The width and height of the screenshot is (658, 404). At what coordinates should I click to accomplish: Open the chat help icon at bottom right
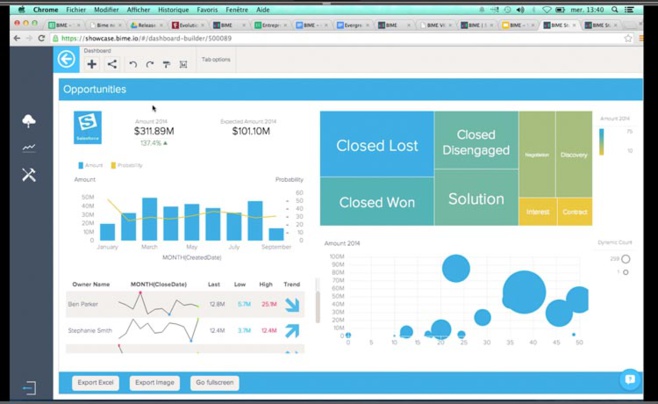pyautogui.click(x=629, y=380)
